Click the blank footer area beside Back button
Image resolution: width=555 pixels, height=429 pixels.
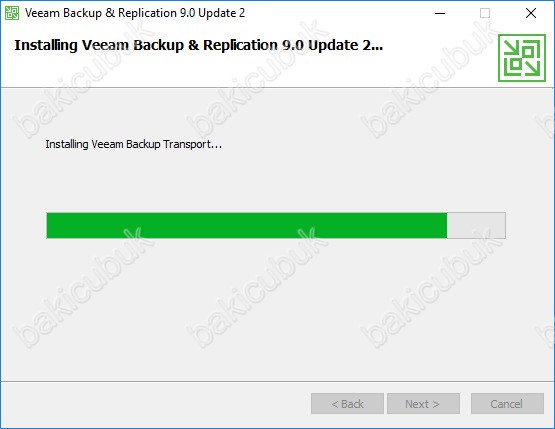coord(156,404)
